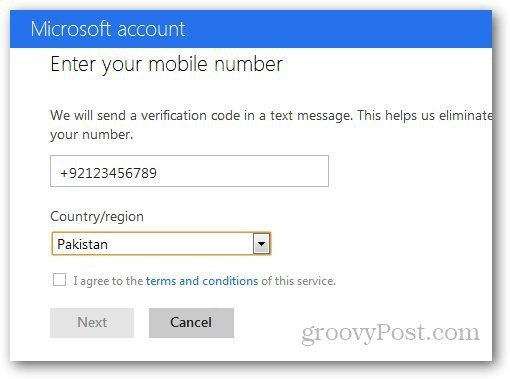Click the blue header banner
The image size is (510, 379).
[x=251, y=29]
